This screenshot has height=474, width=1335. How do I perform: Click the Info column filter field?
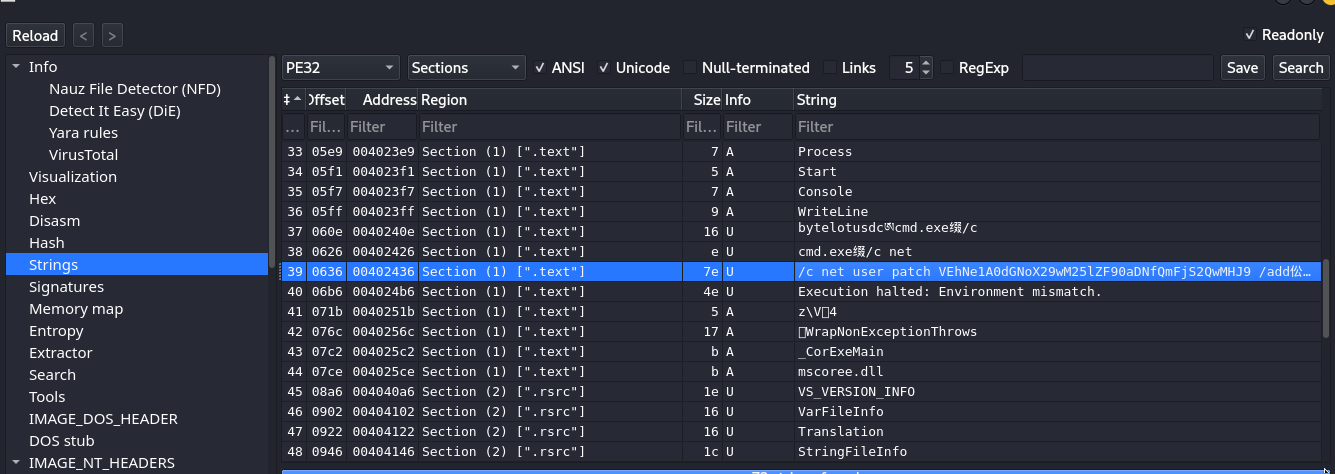[x=757, y=127]
